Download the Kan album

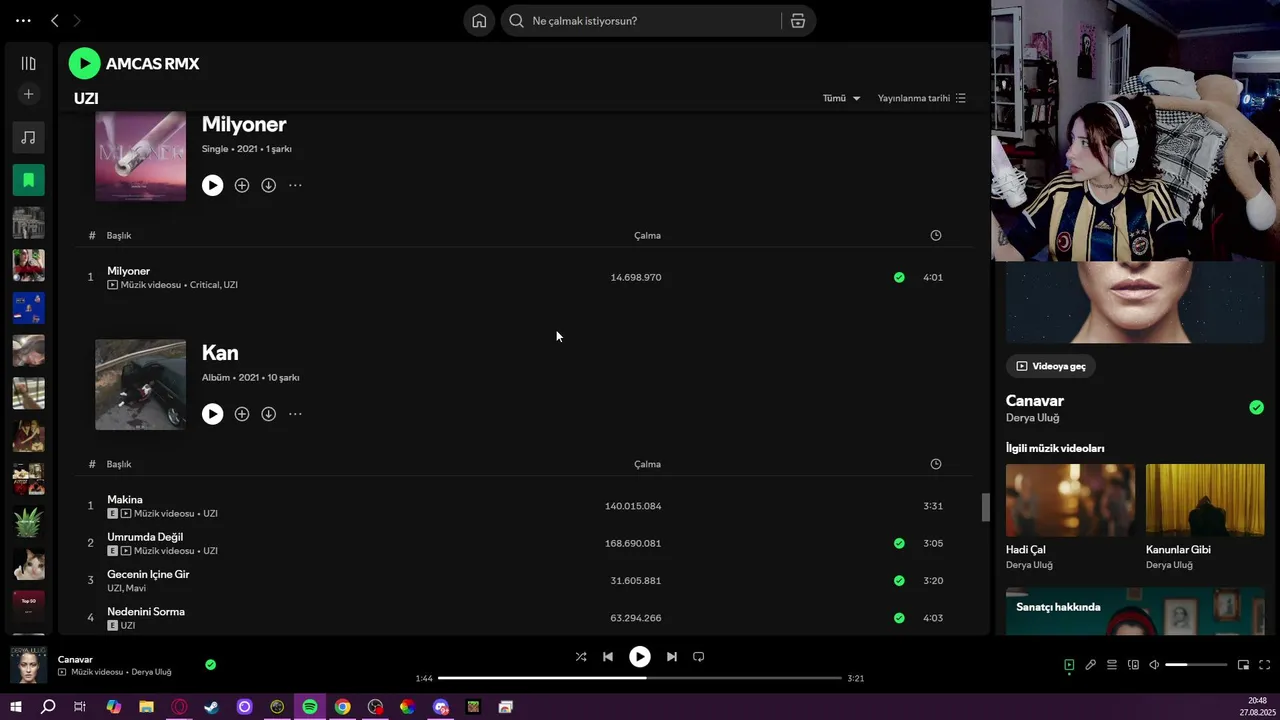coord(268,414)
